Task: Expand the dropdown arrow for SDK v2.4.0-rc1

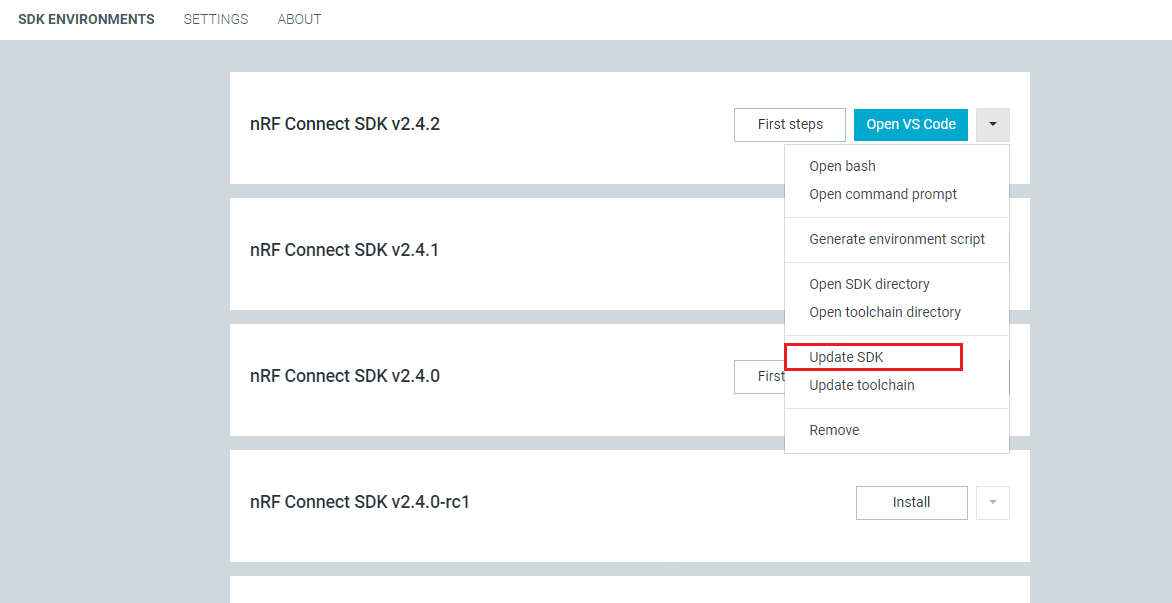Action: pyautogui.click(x=993, y=503)
